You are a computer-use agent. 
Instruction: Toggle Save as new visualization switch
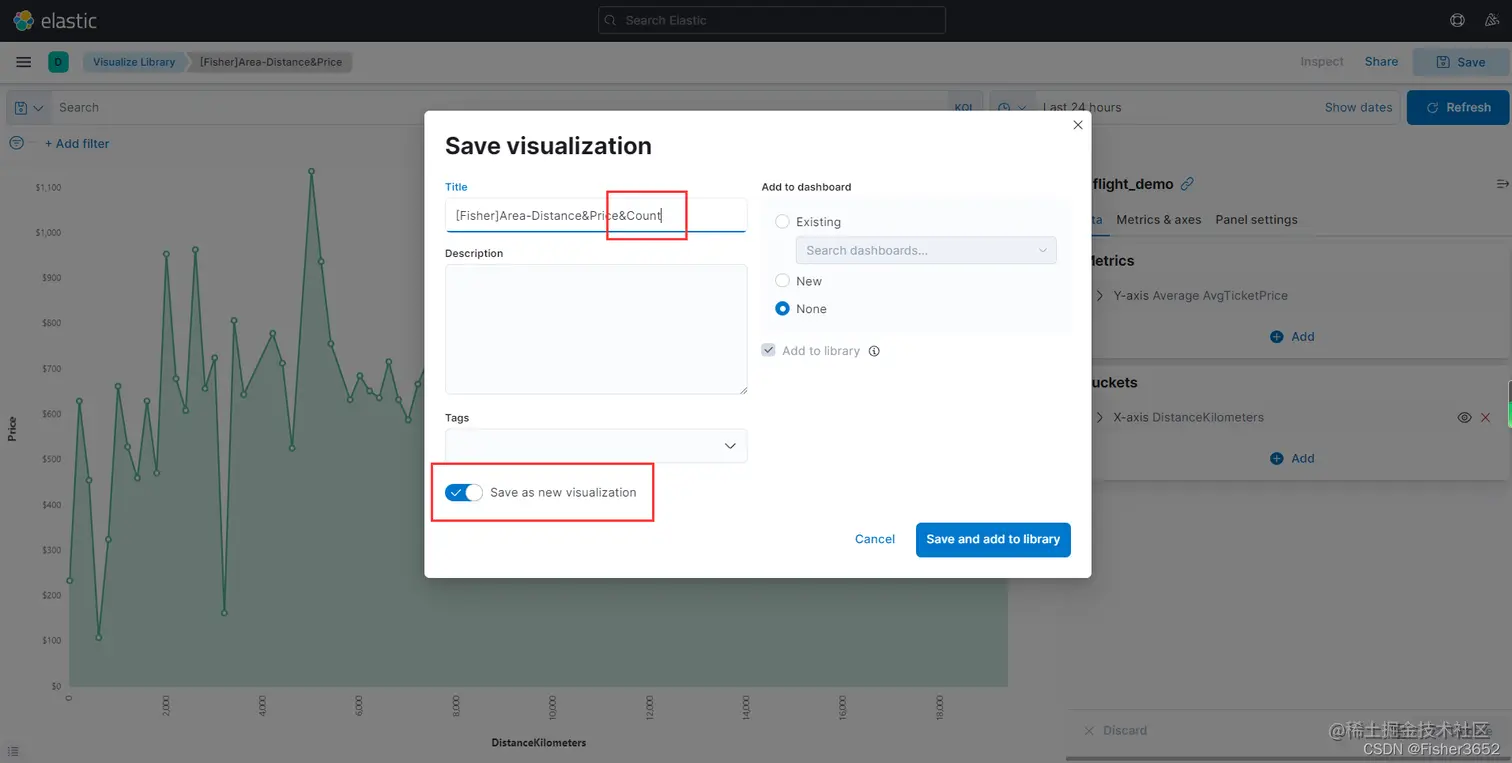point(464,492)
